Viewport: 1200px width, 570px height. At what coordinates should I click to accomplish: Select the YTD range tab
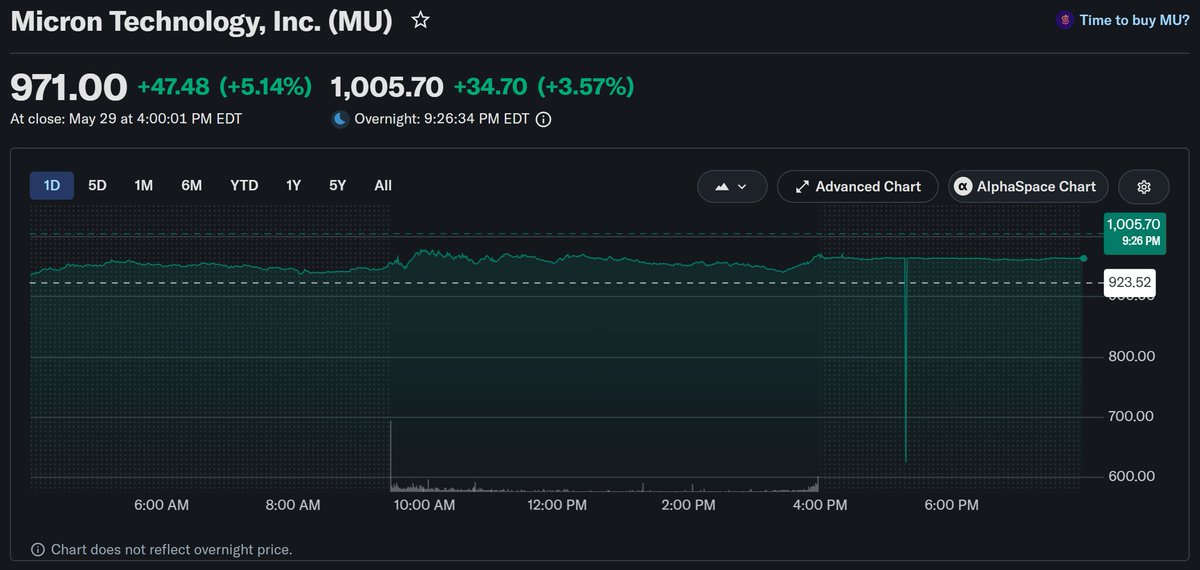[x=244, y=185]
